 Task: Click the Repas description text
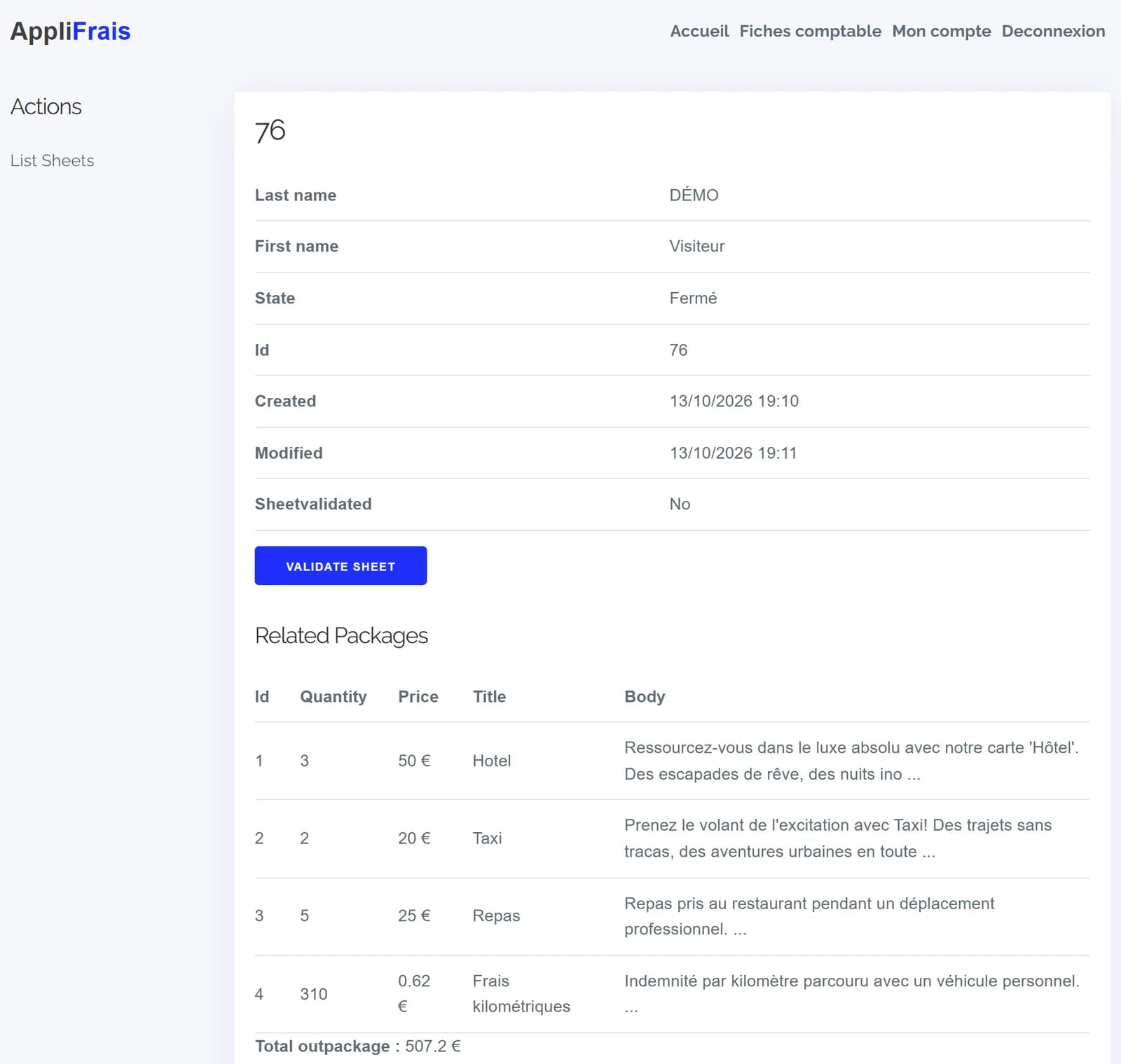click(809, 916)
